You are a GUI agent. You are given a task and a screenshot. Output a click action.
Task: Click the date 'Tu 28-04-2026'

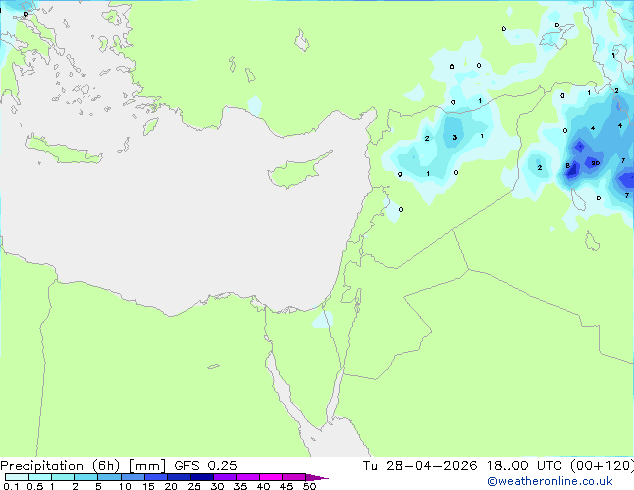[x=420, y=466]
